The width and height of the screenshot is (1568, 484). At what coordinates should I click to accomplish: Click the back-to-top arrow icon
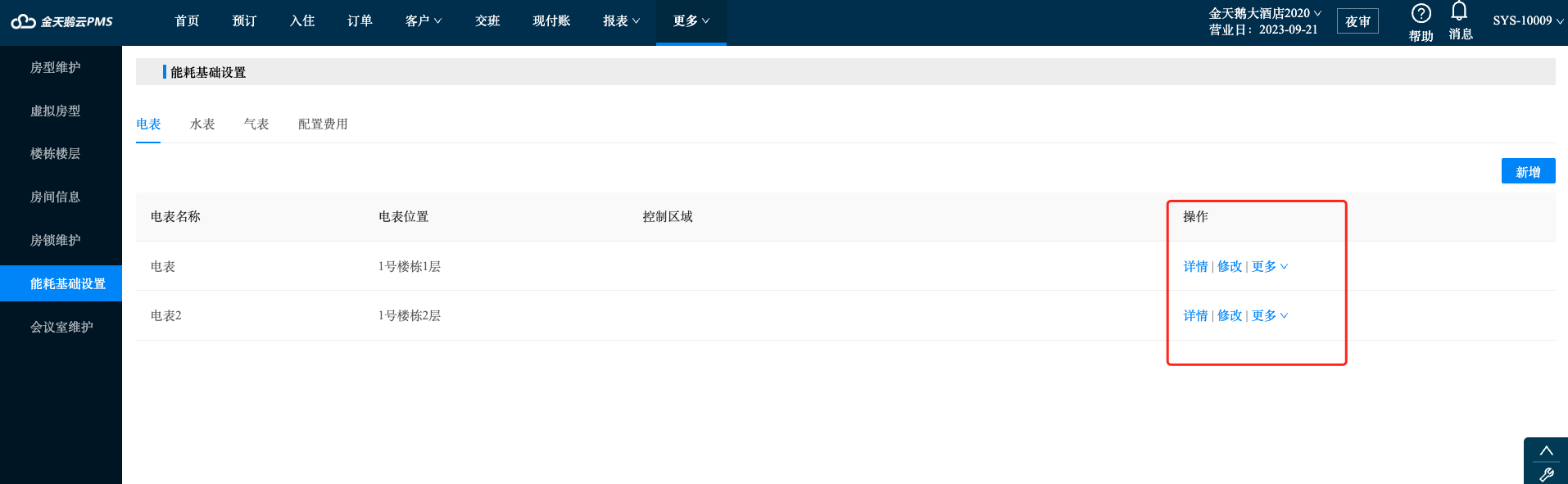coord(1546,450)
